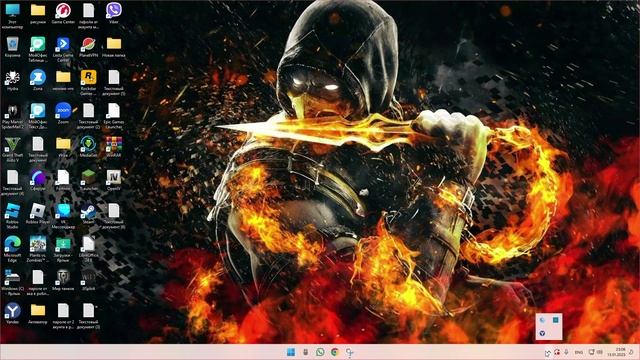The height and width of the screenshot is (360, 640).
Task: Click the microphone icon in system tray
Action: point(567,352)
